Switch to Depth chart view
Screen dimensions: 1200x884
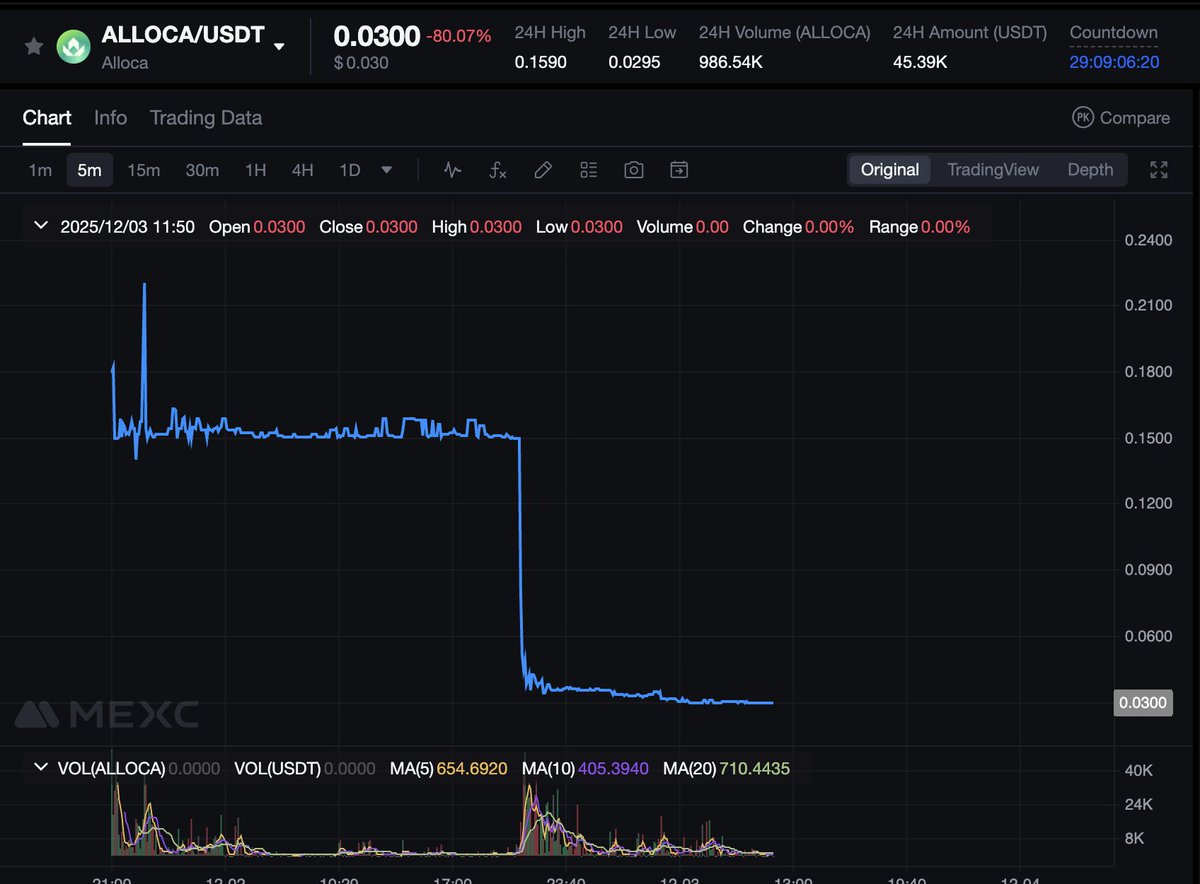(1090, 170)
